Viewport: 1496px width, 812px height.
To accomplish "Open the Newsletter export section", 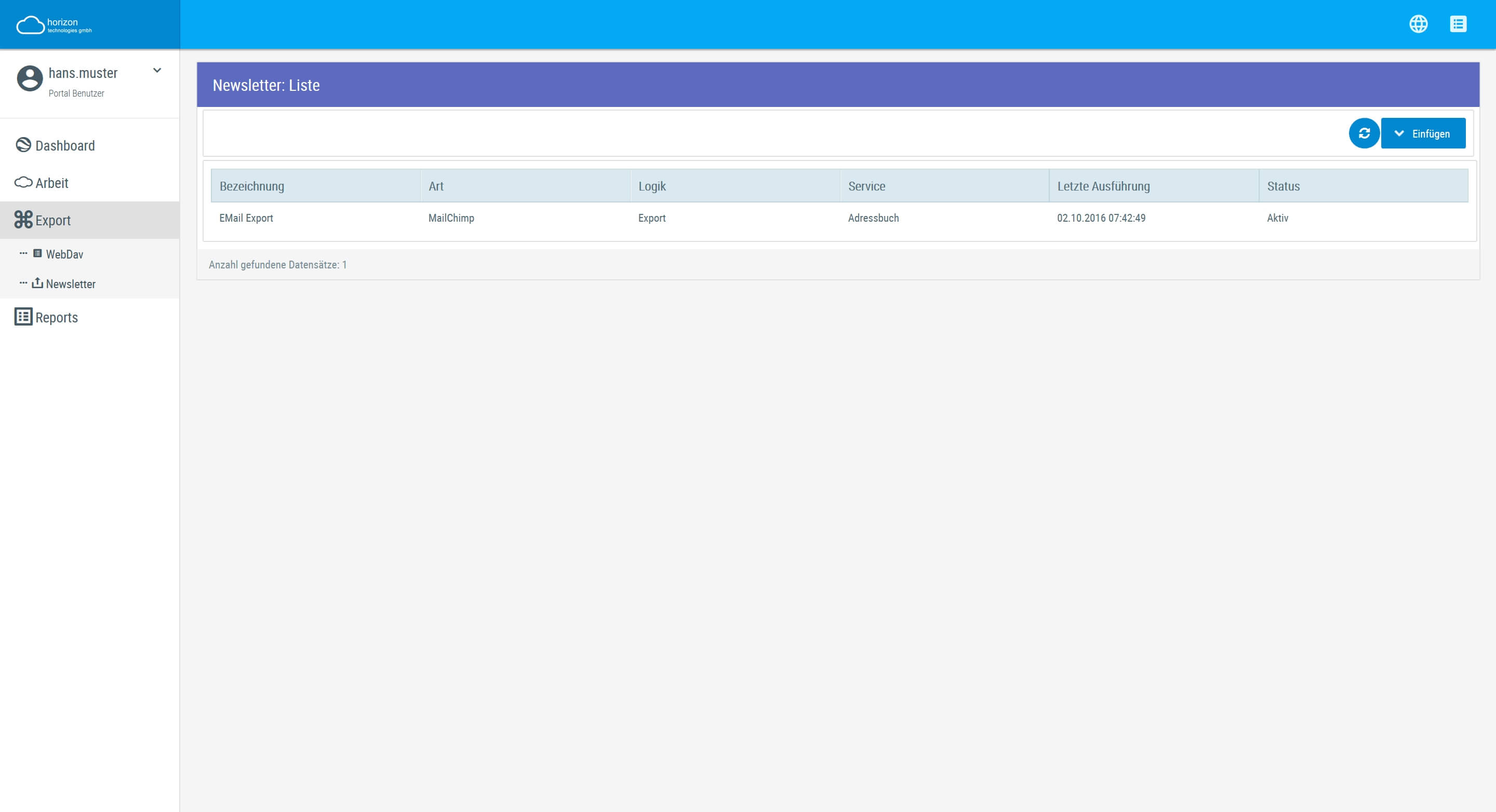I will pos(71,284).
